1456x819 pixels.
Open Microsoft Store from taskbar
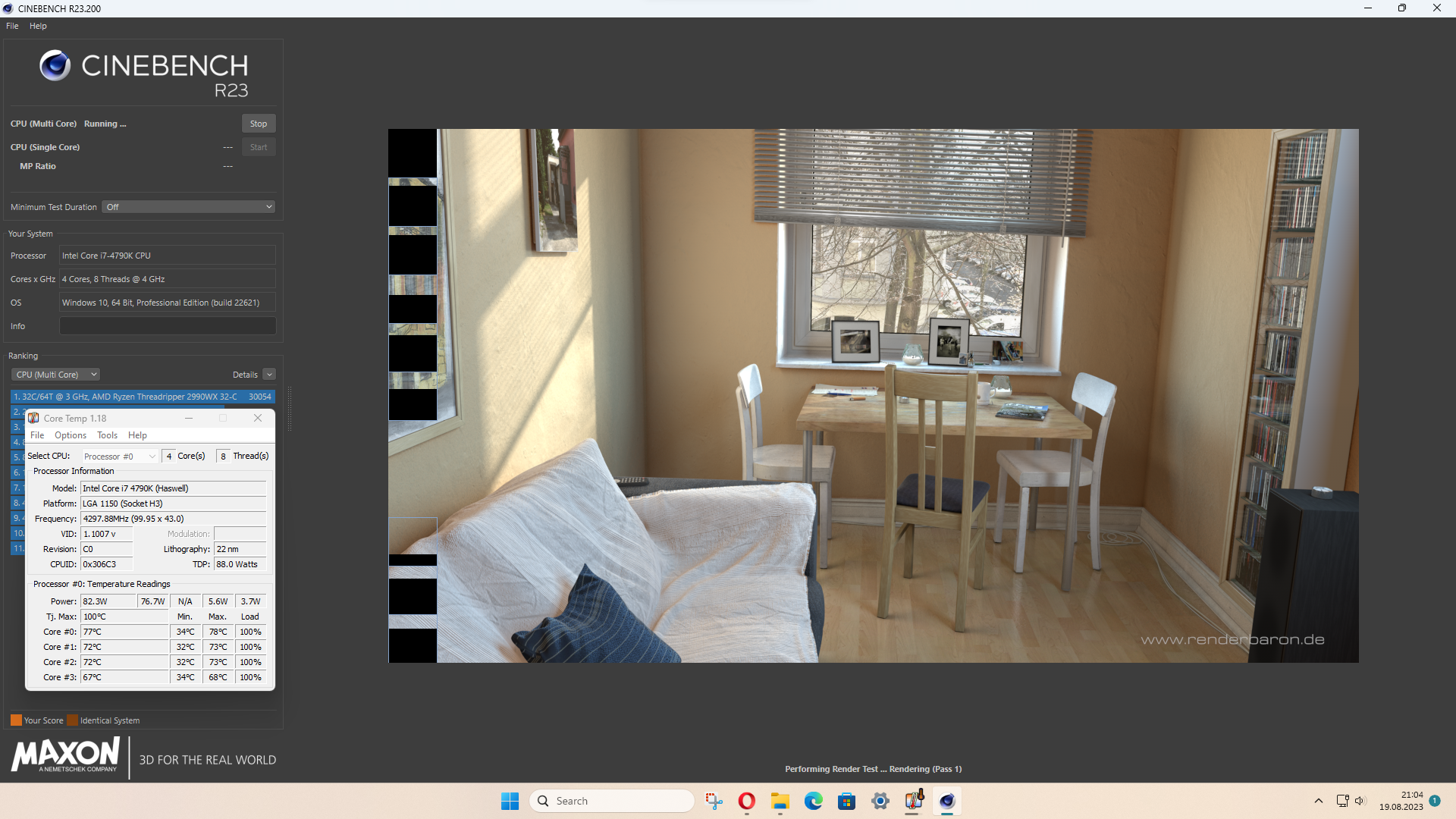coord(847,801)
